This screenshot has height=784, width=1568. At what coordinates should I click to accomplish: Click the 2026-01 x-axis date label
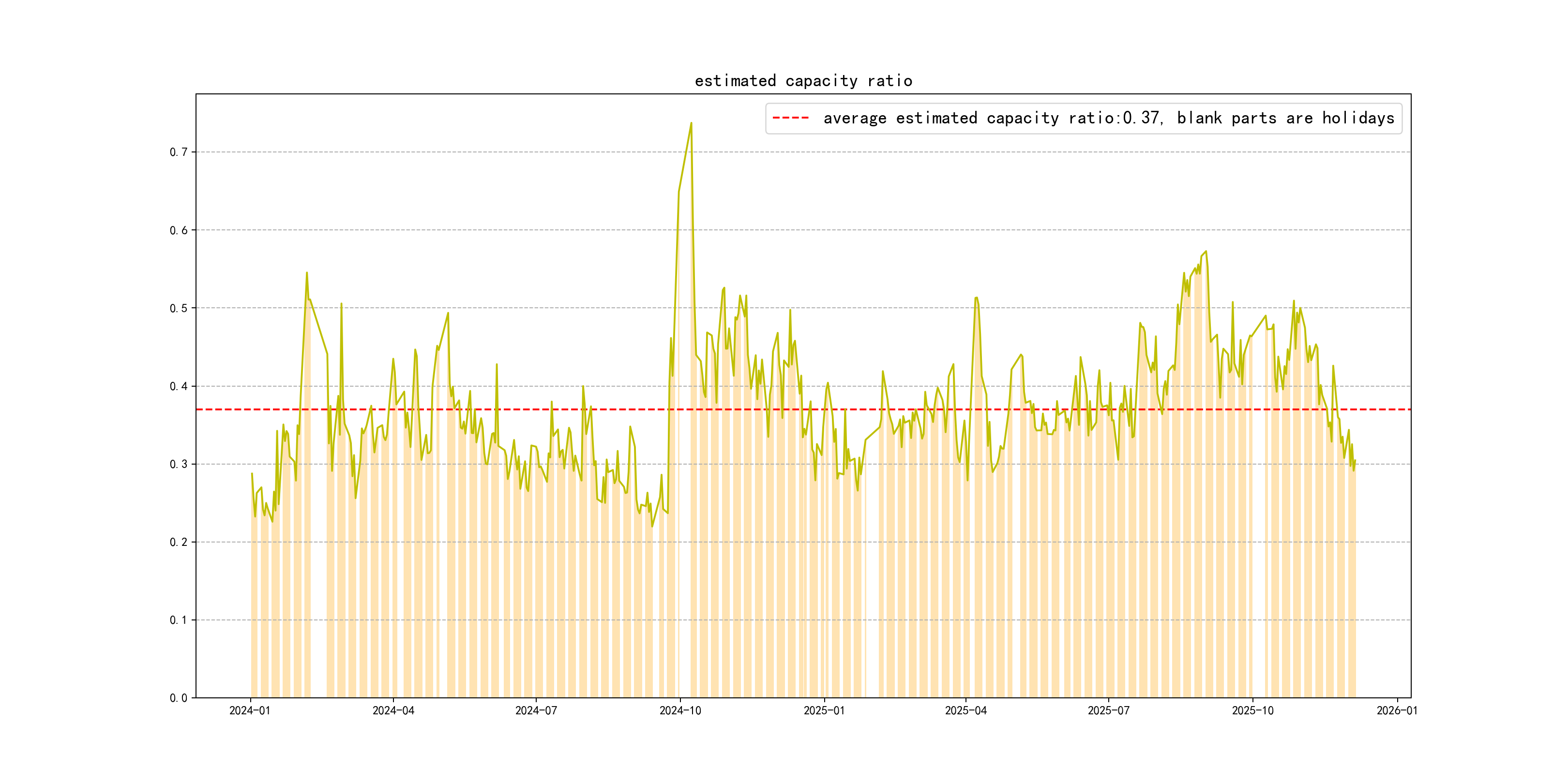[1397, 710]
